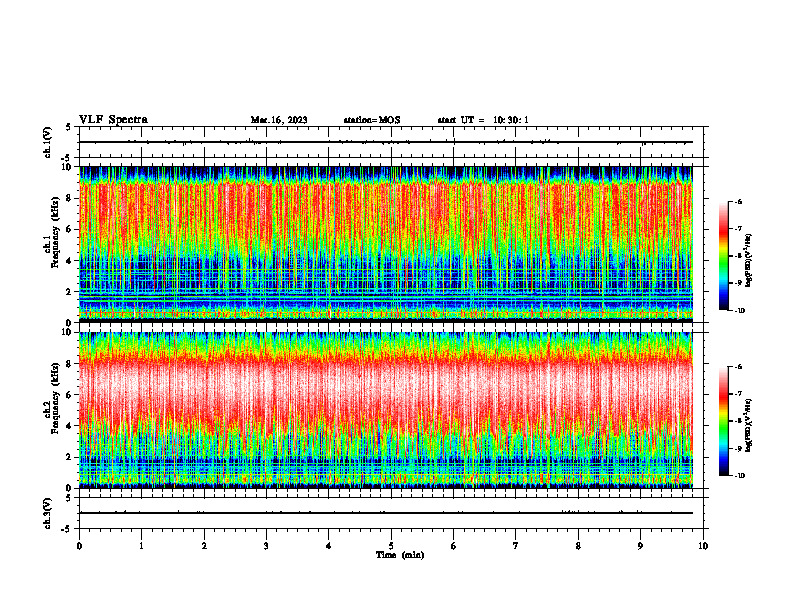
Task: Click the "-10" label on ch.1 color bar
Action: 740,311
